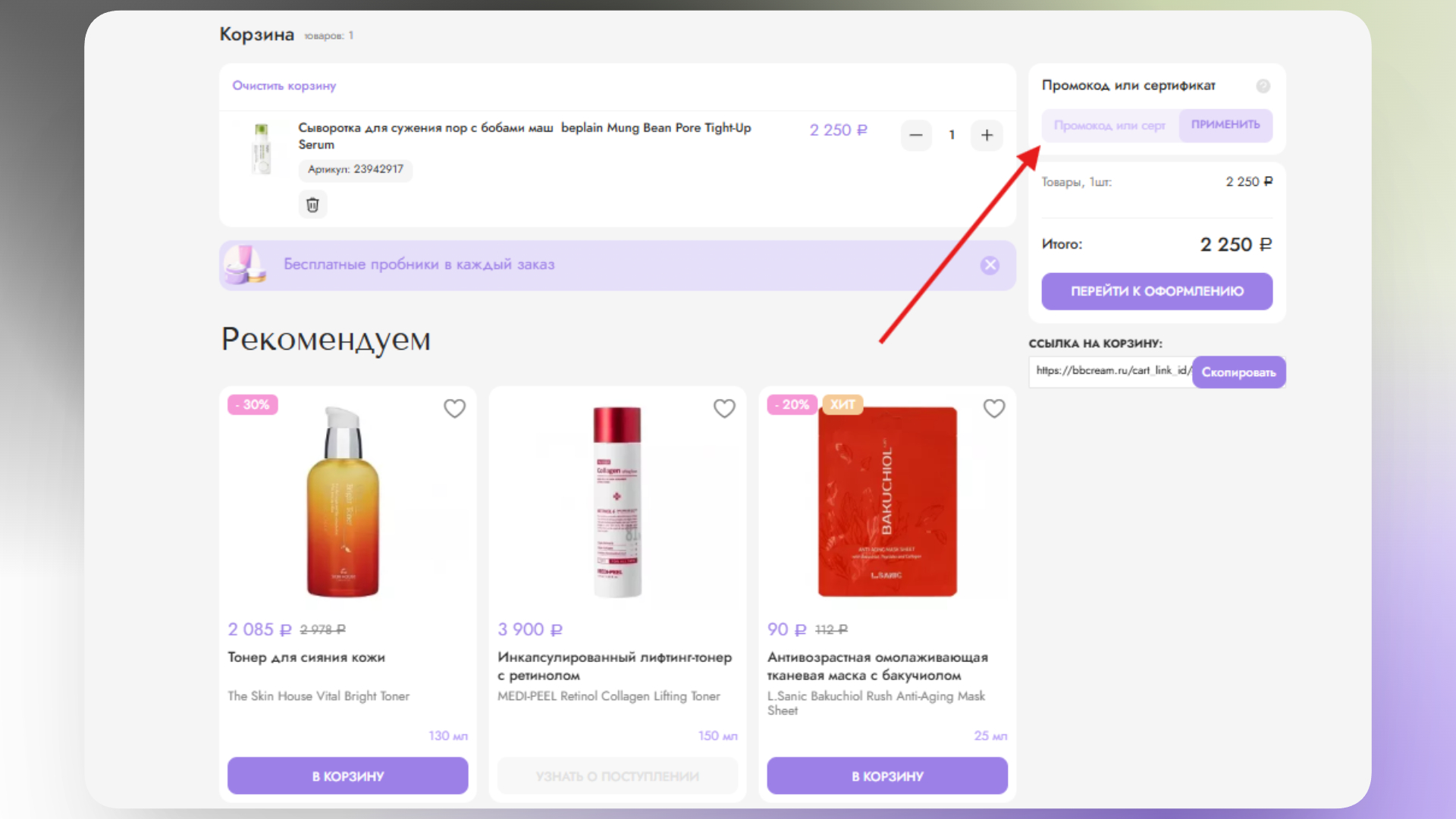This screenshot has height=819, width=1456.
Task: Toggle favorite on The Skin House toner
Action: [x=454, y=408]
